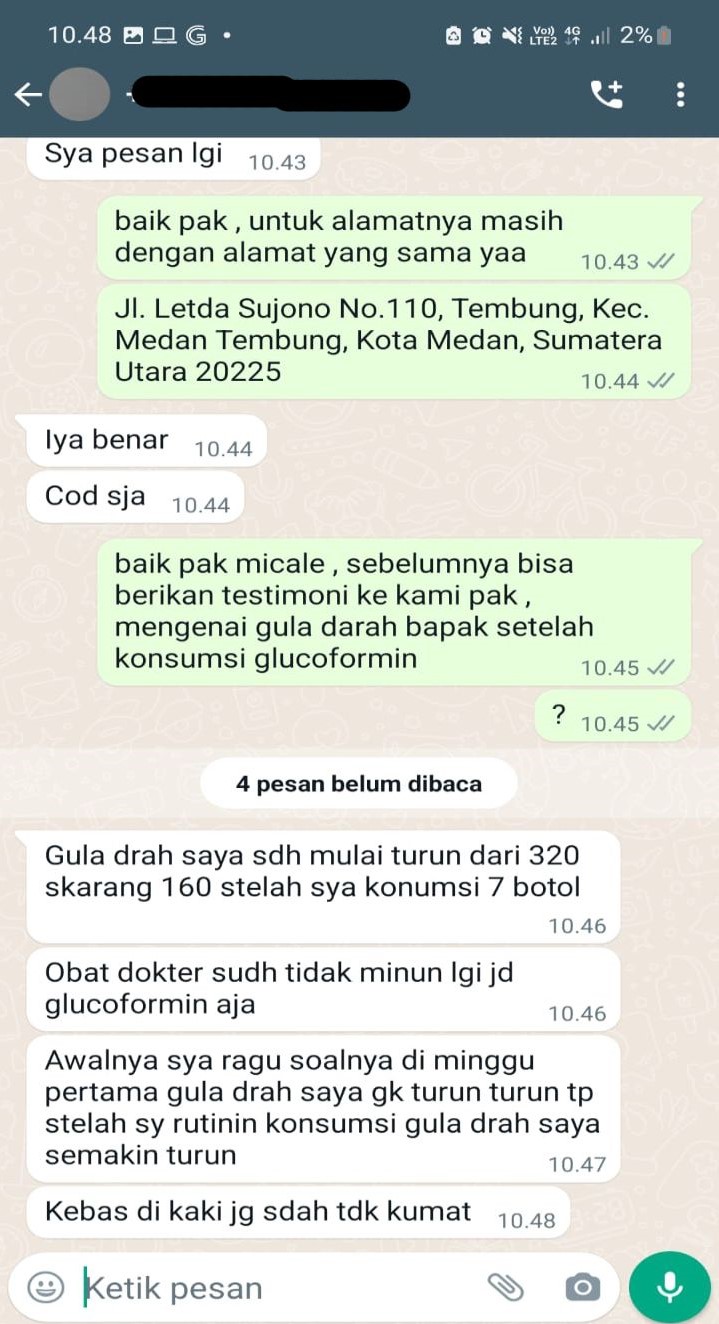The image size is (719, 1324).
Task: Open the contact's profile picture
Action: pos(79,95)
